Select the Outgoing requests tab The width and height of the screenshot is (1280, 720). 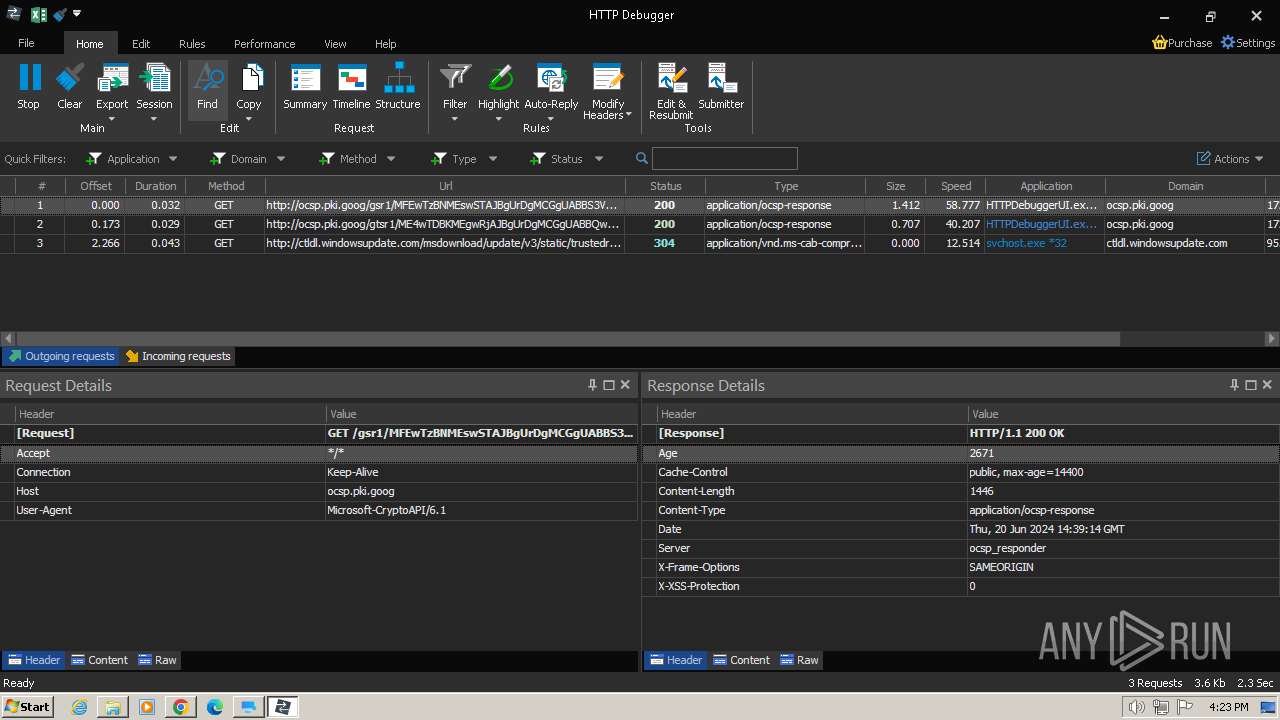pyautogui.click(x=61, y=356)
